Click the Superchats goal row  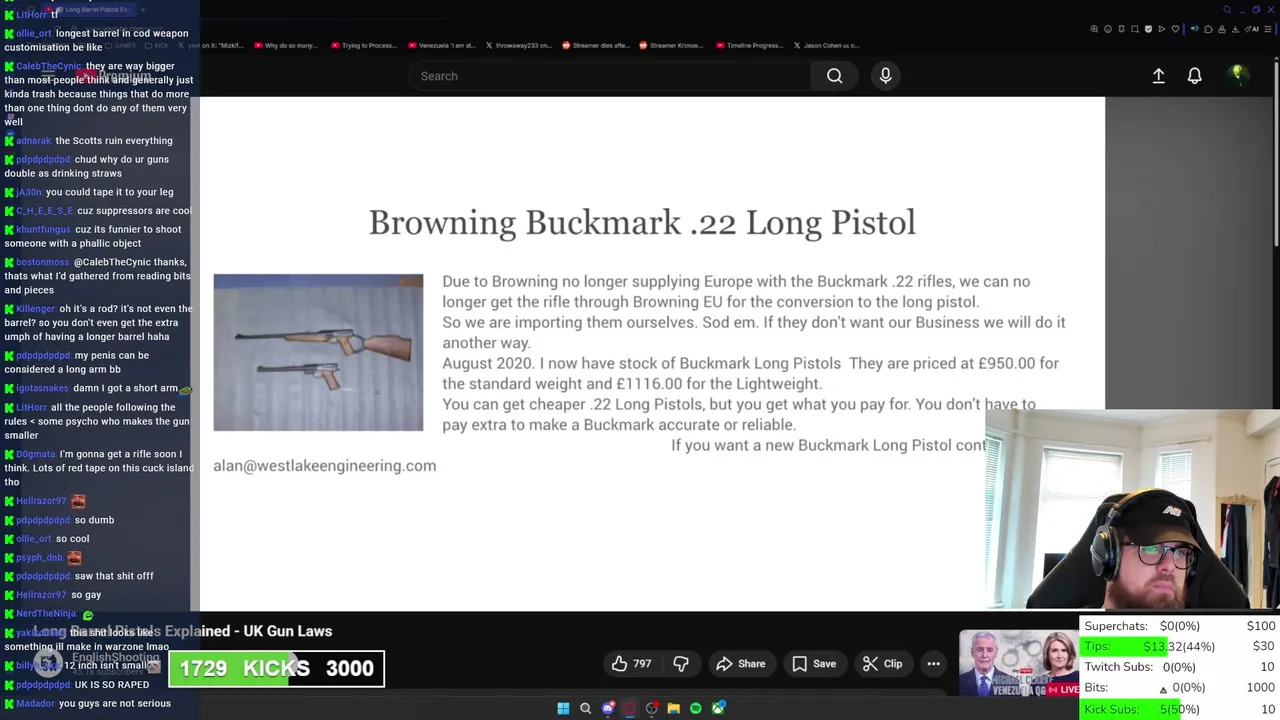click(1180, 626)
